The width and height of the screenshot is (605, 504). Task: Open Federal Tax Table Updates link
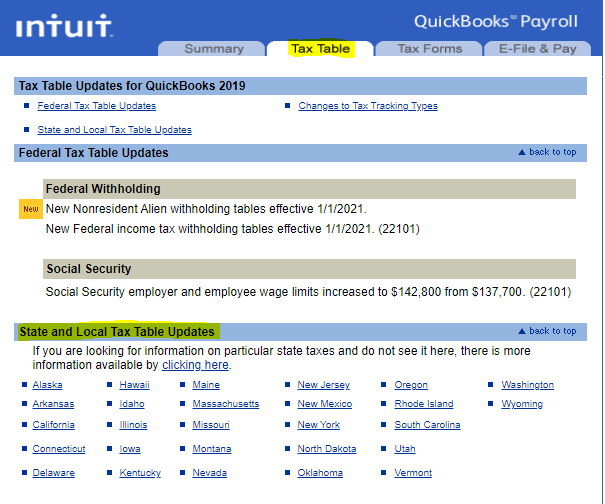click(96, 106)
